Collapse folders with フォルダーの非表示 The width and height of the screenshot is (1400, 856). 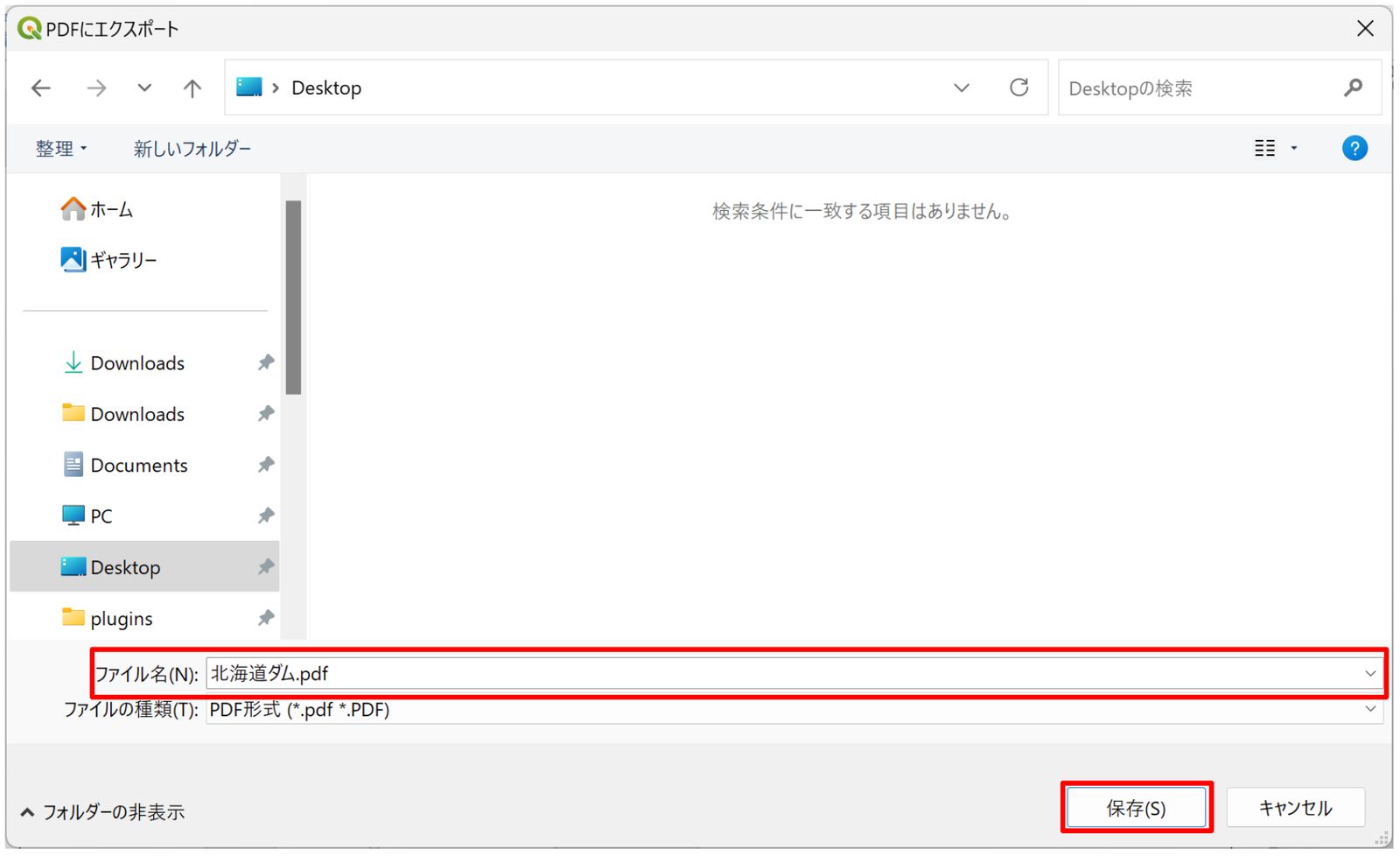coord(102,812)
